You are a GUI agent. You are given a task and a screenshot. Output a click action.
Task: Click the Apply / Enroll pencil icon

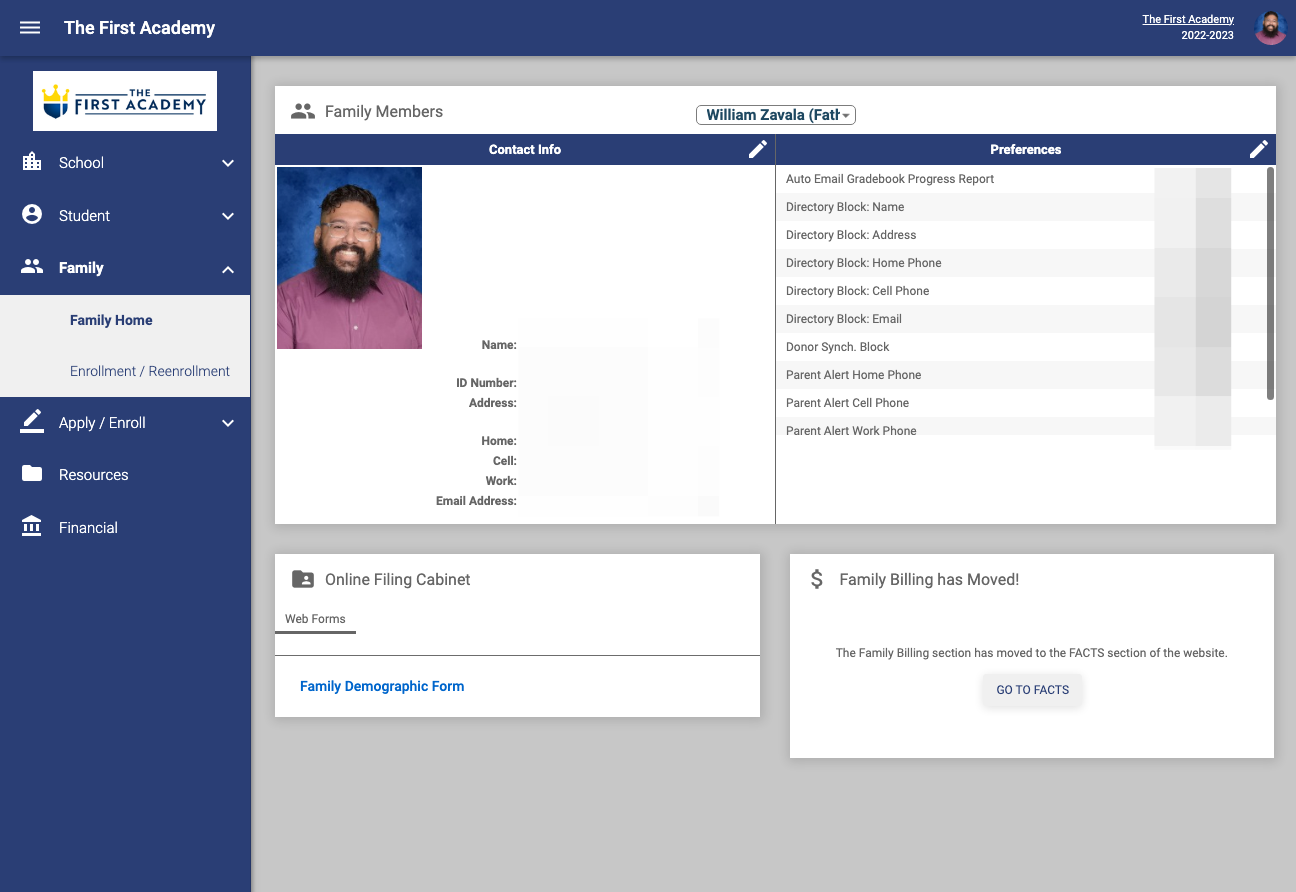click(x=32, y=422)
